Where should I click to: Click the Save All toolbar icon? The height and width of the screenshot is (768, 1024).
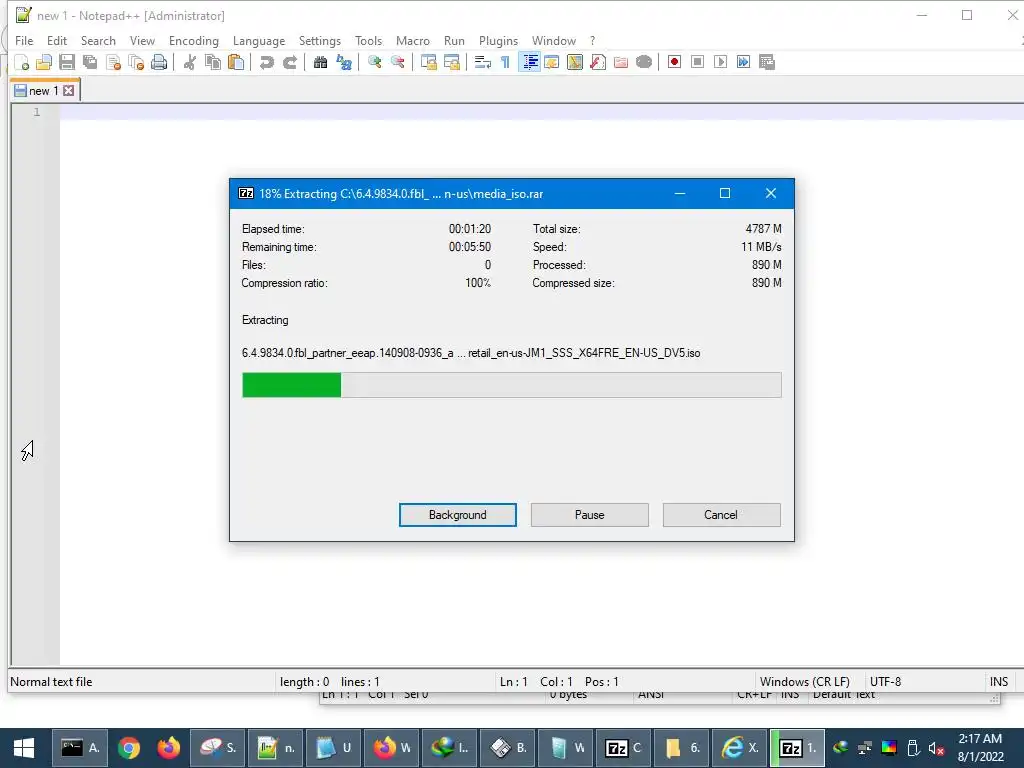[x=90, y=62]
